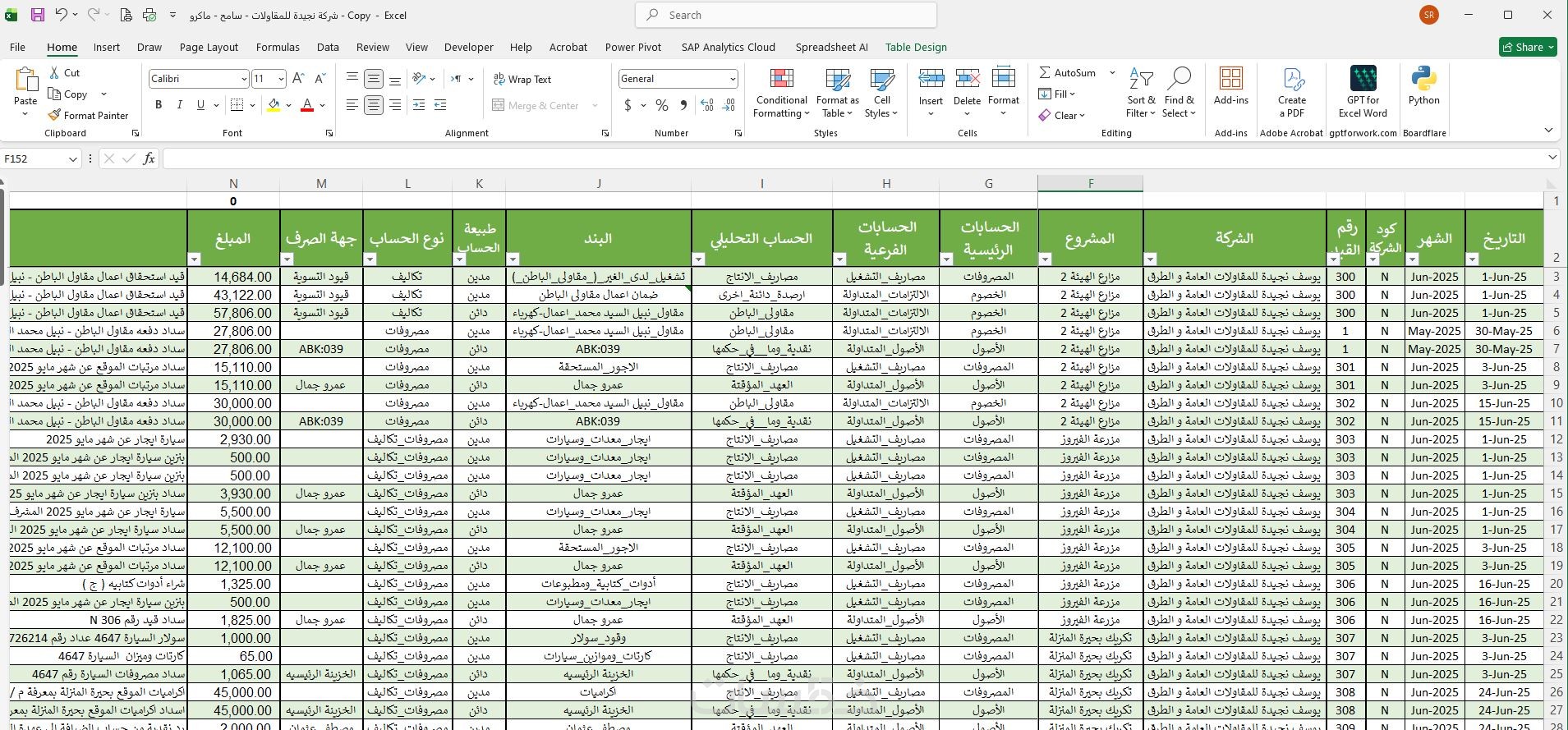Select column N header
1568x730 pixels.
pos(233,184)
